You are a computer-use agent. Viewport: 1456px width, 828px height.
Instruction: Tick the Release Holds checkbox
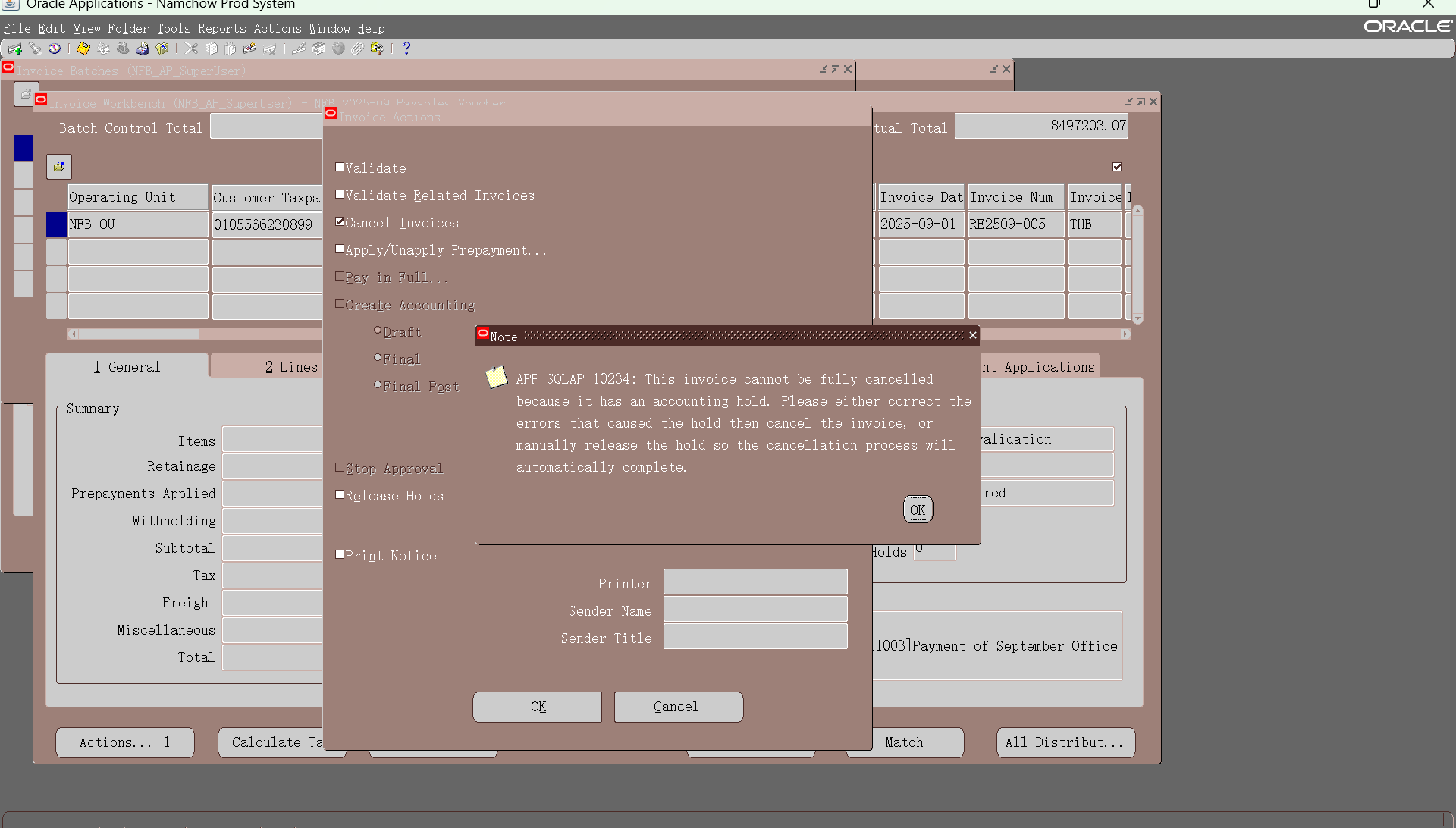pyautogui.click(x=340, y=495)
